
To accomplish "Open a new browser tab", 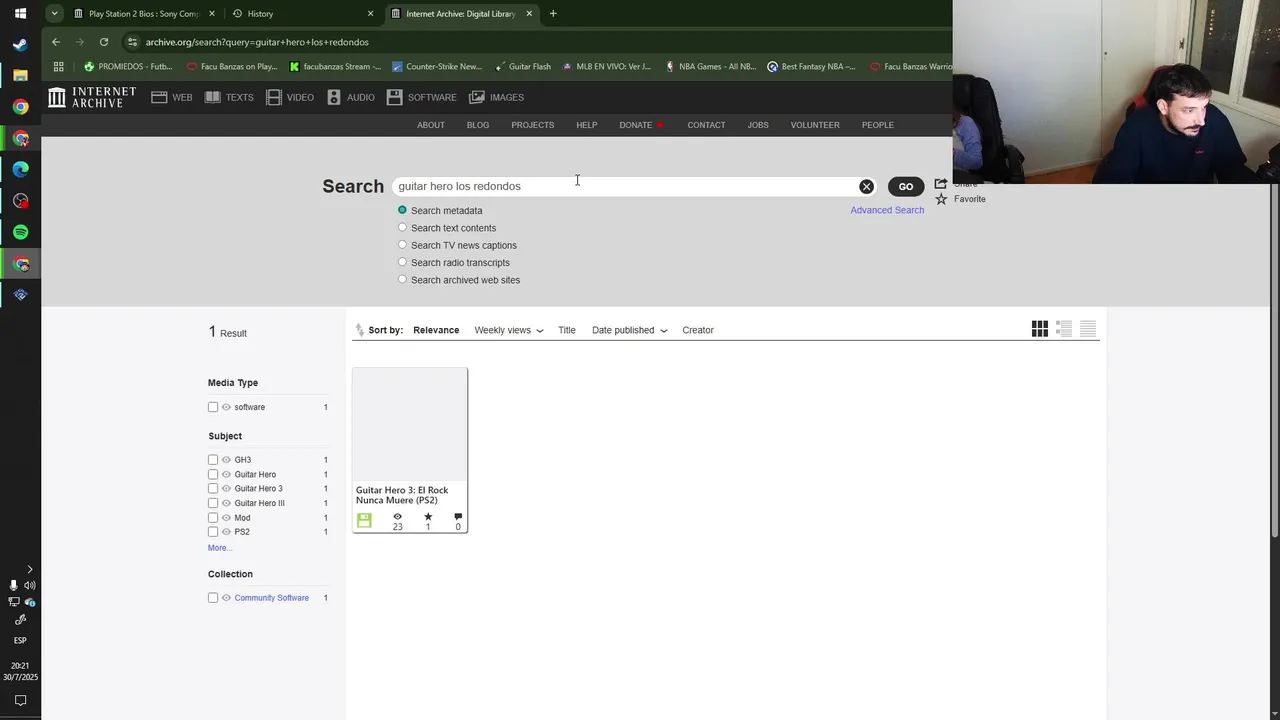I will 553,14.
